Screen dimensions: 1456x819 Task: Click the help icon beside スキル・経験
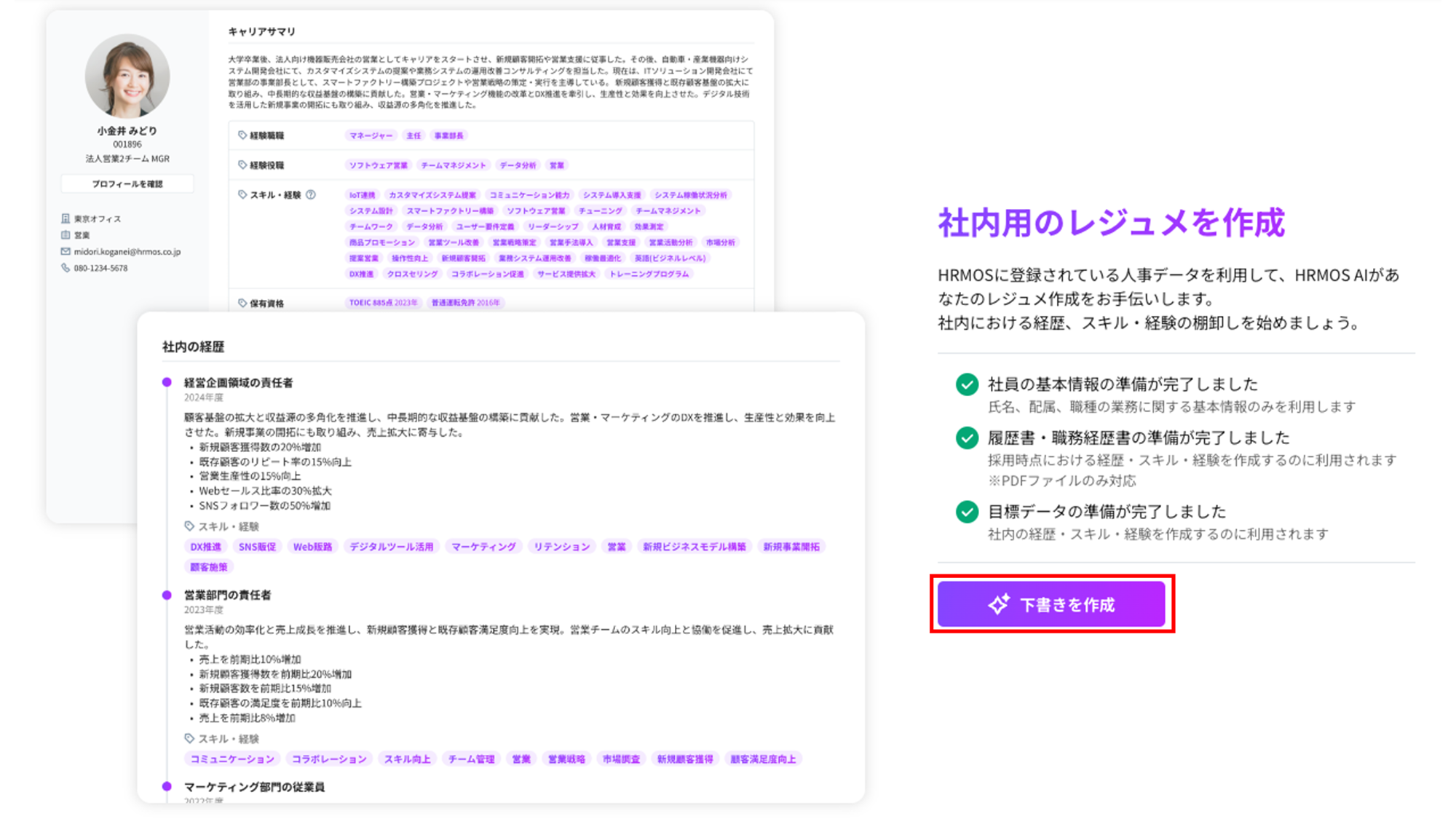click(x=311, y=194)
